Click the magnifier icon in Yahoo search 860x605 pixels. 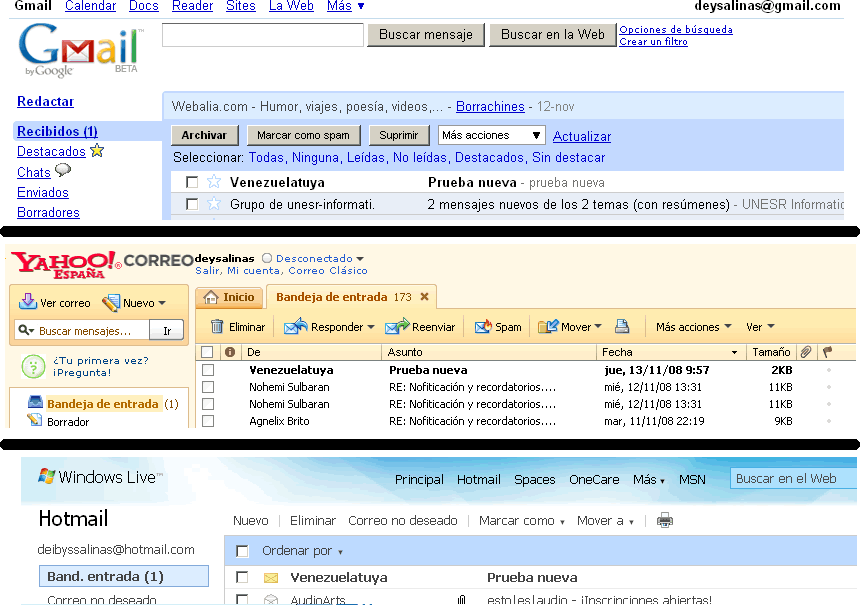(x=24, y=330)
